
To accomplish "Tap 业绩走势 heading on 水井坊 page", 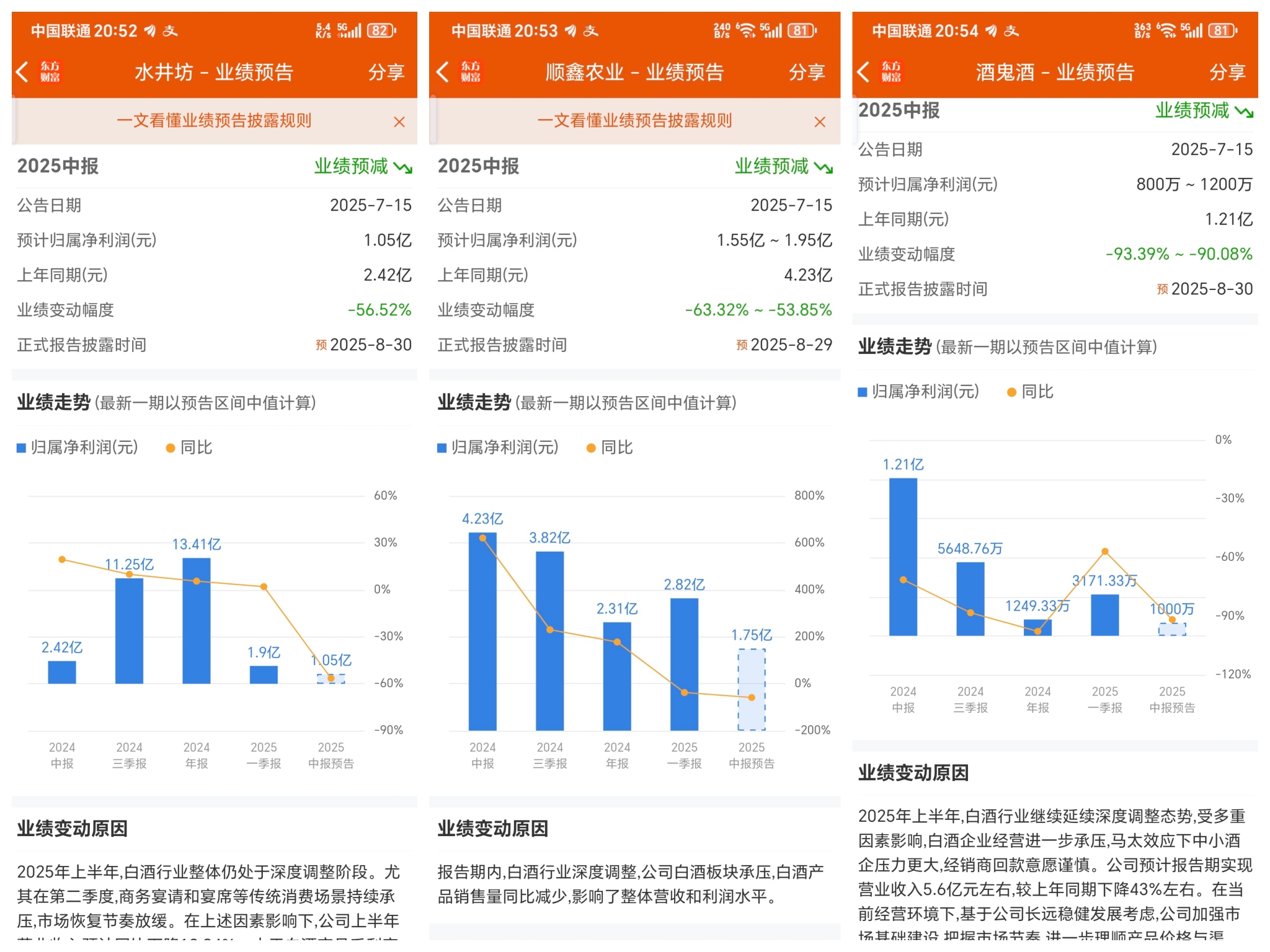I will (53, 403).
